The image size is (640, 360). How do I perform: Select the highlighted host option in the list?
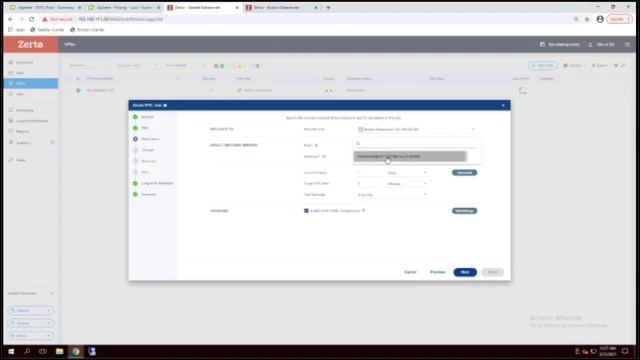click(x=410, y=156)
